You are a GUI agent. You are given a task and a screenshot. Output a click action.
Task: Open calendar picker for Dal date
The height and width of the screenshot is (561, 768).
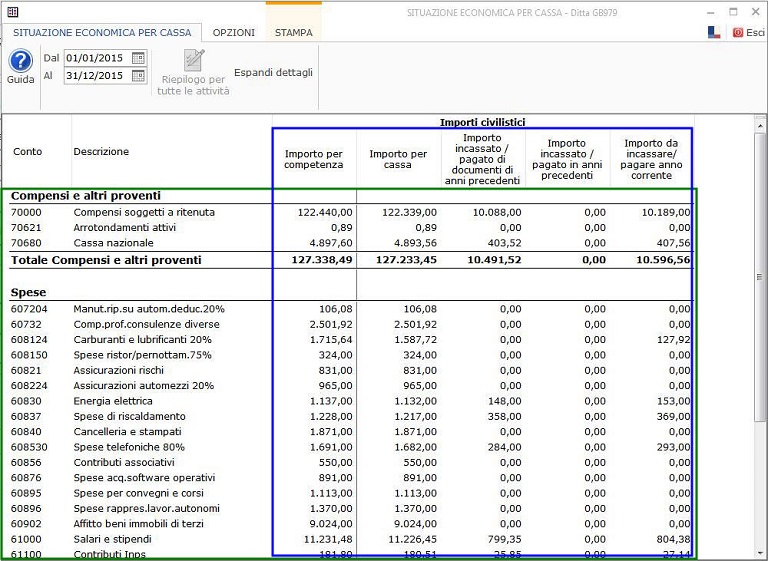point(139,58)
